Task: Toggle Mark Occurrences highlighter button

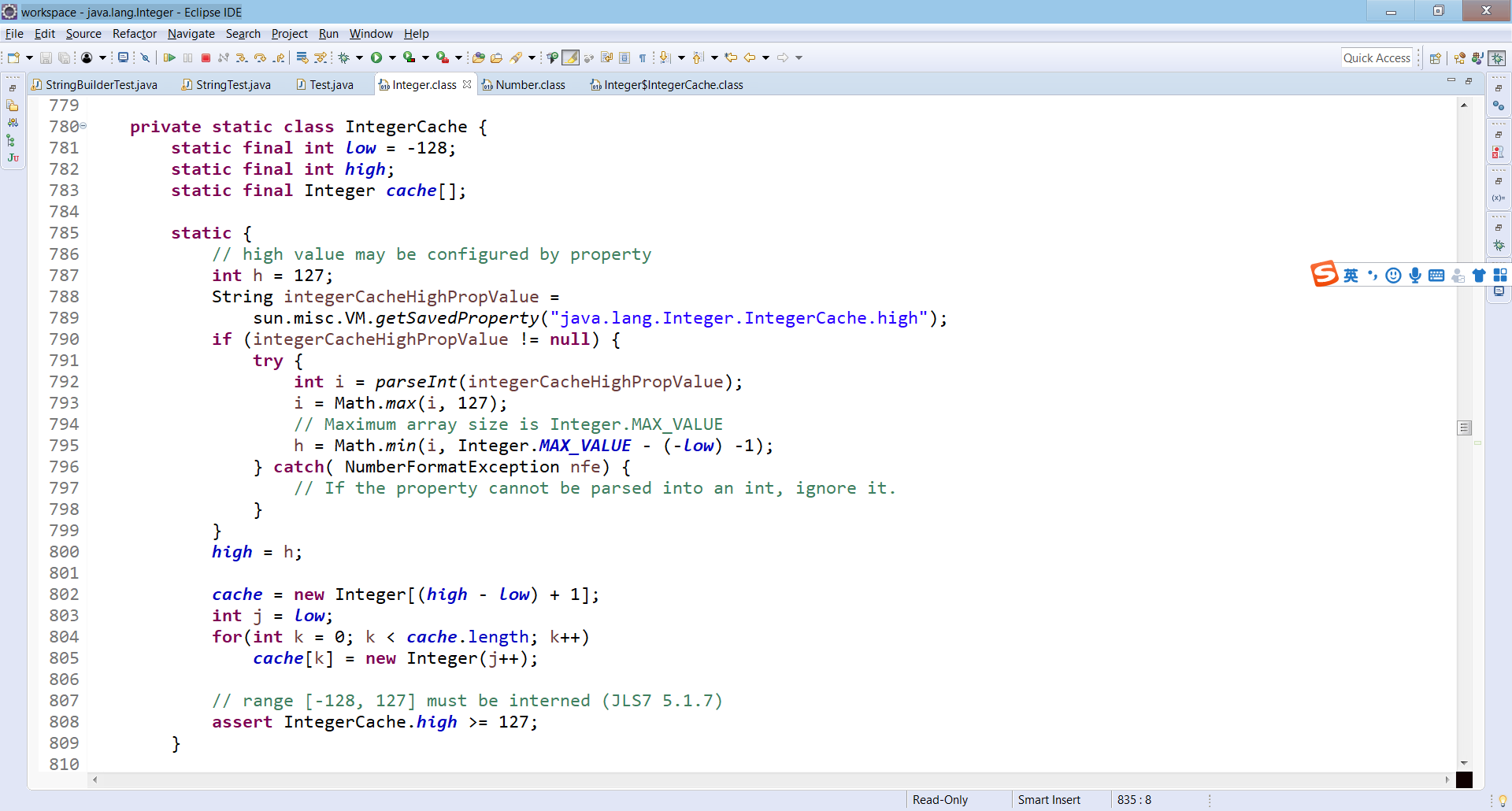Action: point(571,57)
